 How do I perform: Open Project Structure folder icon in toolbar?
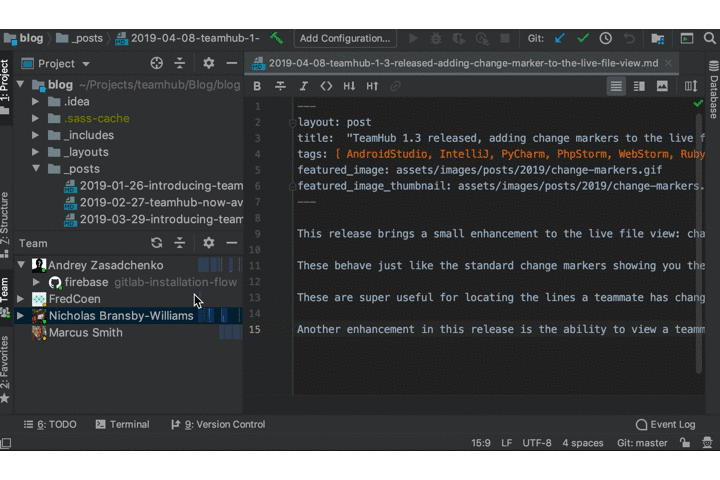tap(658, 39)
